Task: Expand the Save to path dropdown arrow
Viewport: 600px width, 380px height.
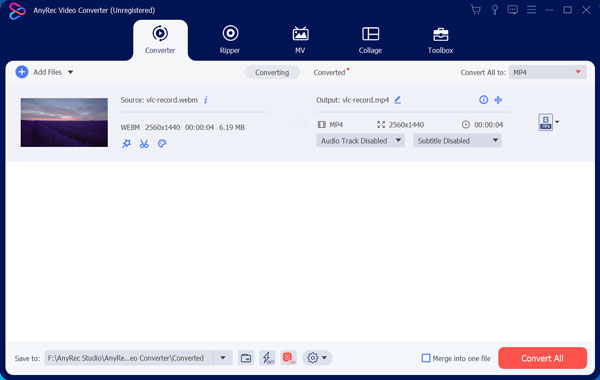Action: 223,358
